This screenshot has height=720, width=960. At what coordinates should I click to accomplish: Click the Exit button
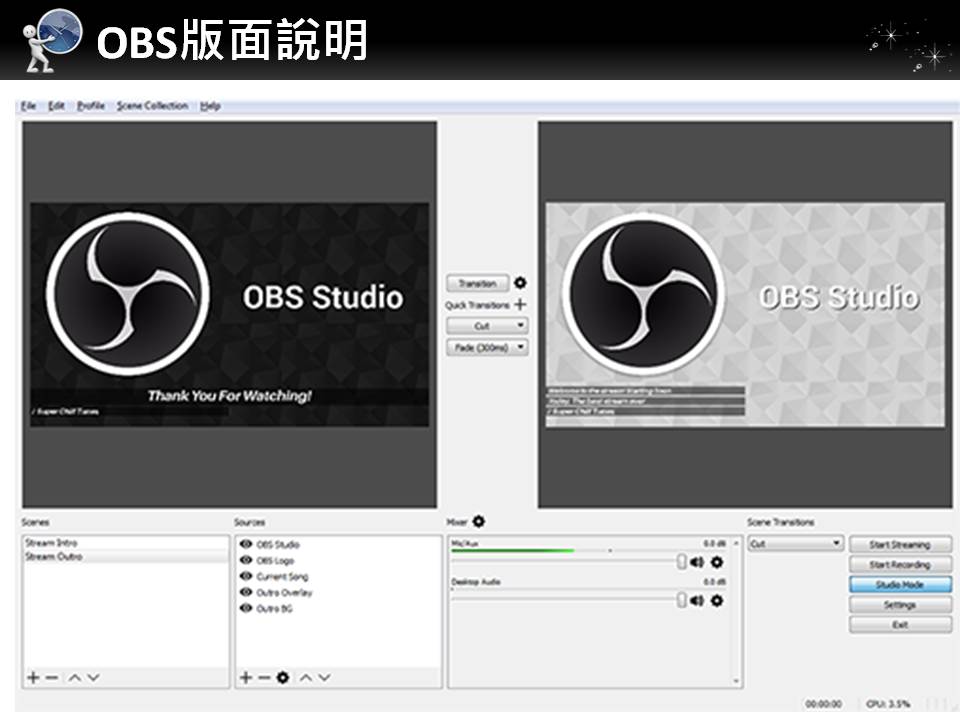900,625
